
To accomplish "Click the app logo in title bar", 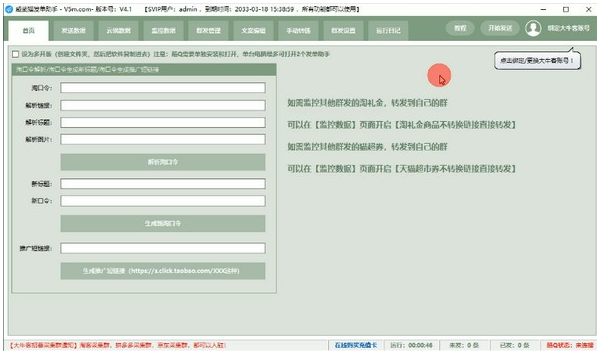I will click(9, 9).
